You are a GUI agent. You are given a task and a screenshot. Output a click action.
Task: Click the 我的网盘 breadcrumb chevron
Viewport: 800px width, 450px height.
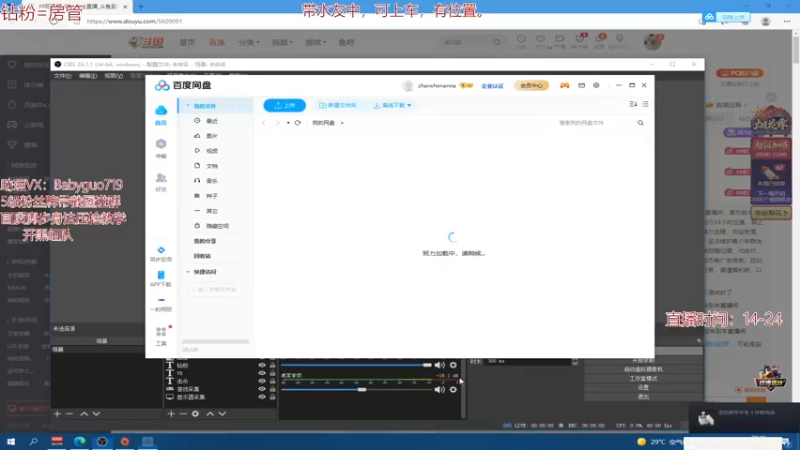[342, 123]
